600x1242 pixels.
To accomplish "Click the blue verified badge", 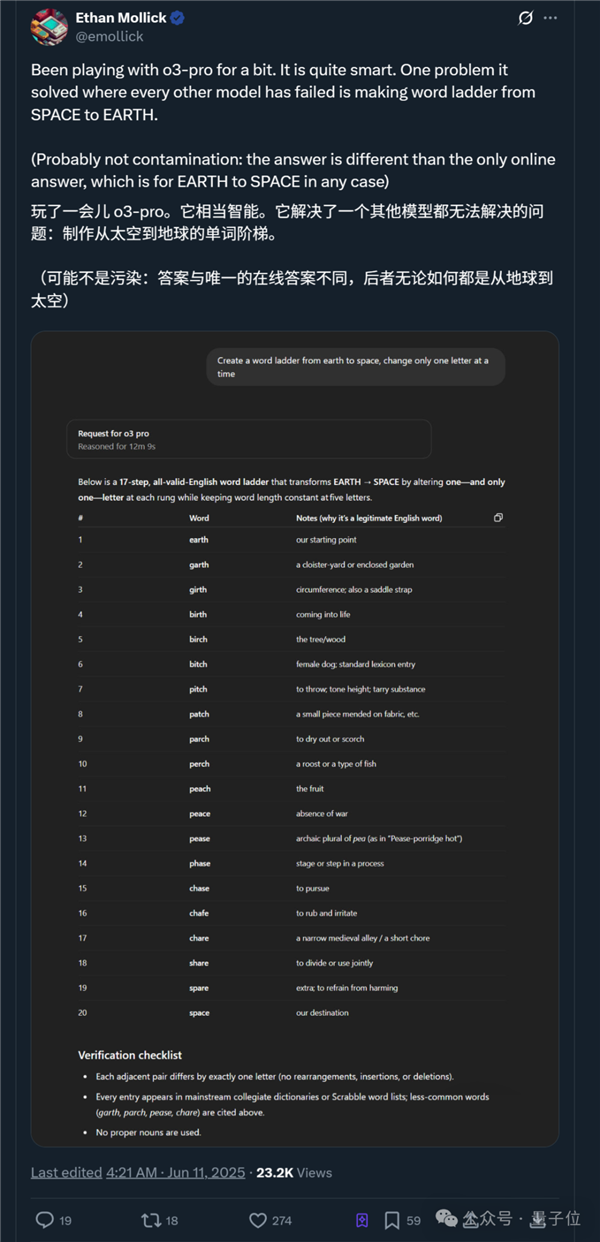I will tap(178, 18).
